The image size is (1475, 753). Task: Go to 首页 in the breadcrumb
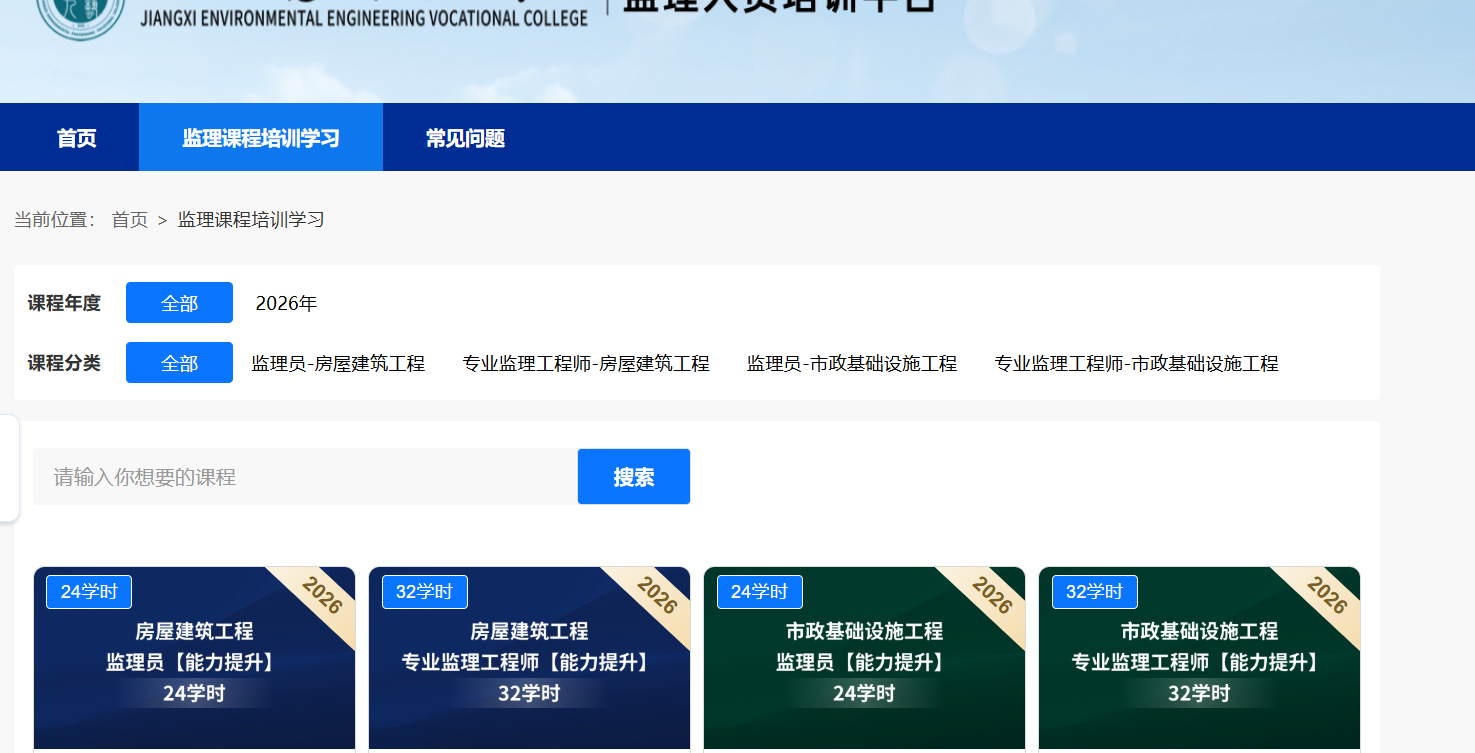click(130, 220)
